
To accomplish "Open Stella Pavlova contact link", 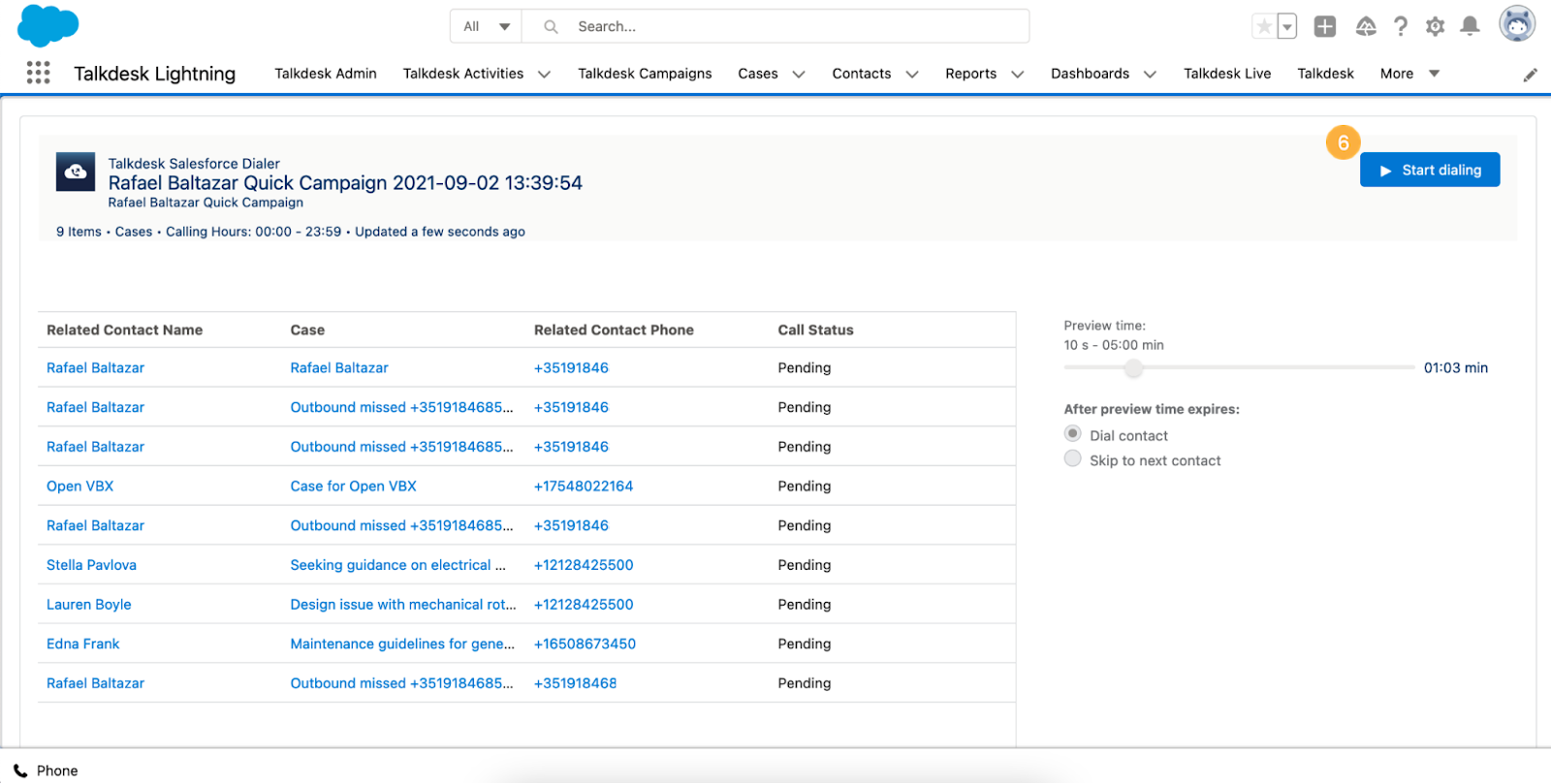I will (91, 565).
